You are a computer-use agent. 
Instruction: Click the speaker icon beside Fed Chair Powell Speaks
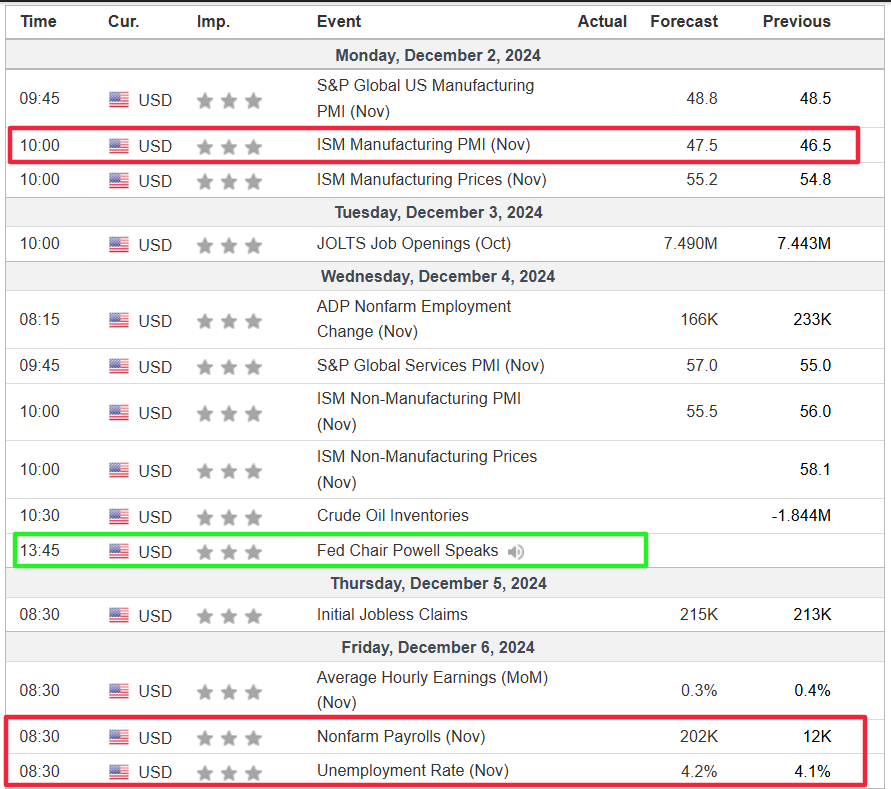tap(516, 551)
